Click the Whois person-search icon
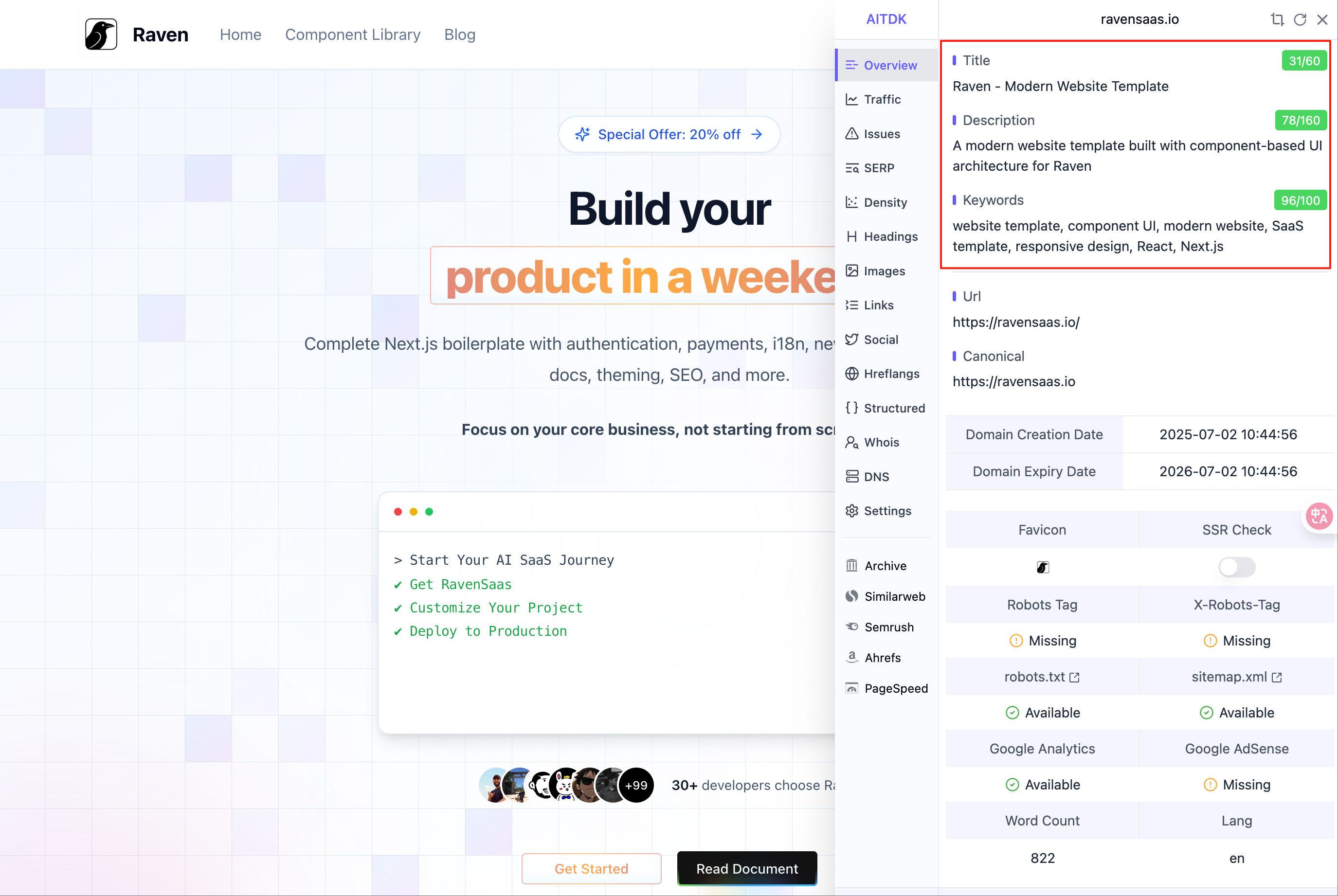The width and height of the screenshot is (1338, 896). coord(851,442)
